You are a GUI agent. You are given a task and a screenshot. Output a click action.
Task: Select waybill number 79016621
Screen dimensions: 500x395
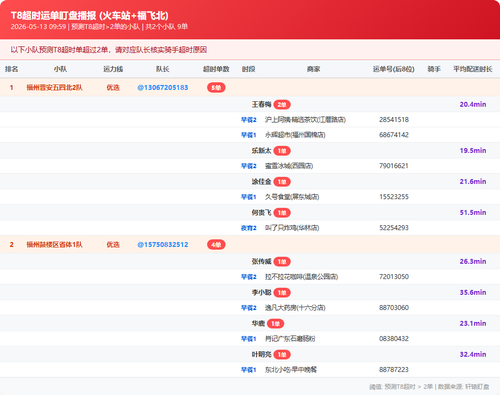394,166
